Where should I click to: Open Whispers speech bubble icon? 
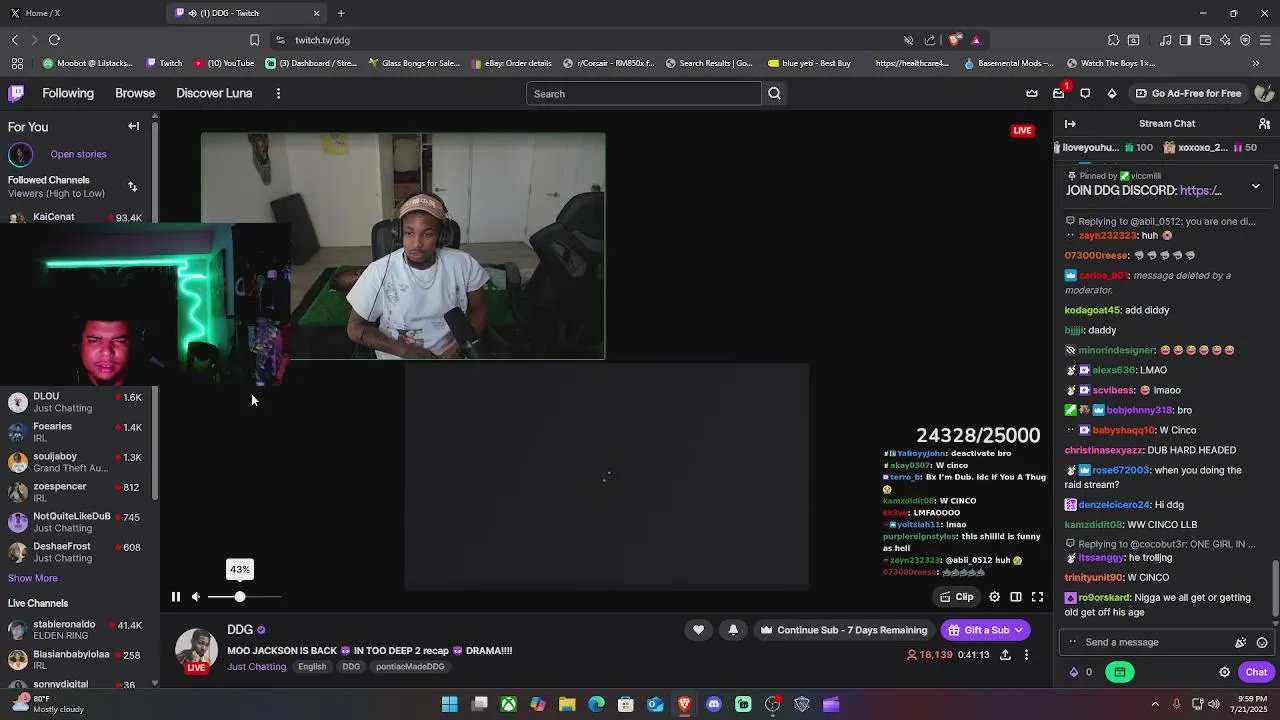[1085, 94]
